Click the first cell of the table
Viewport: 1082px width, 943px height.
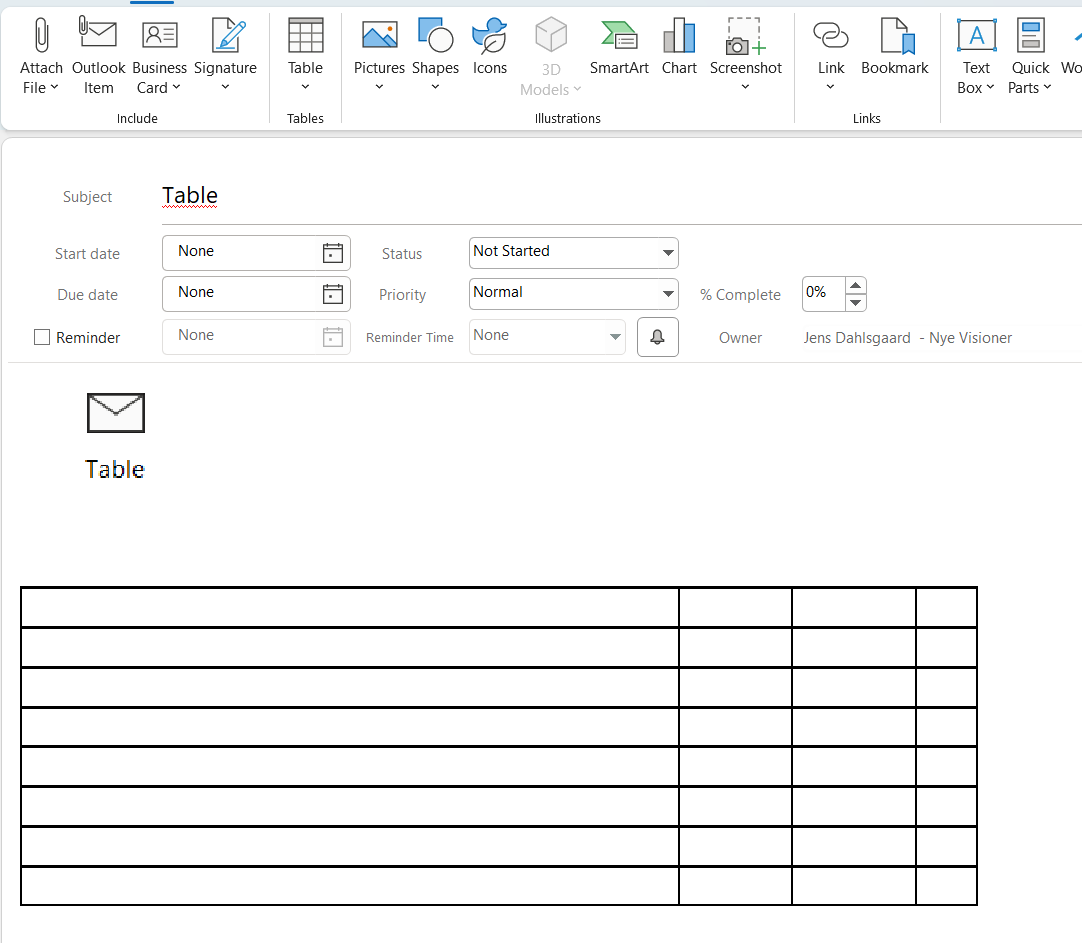click(x=350, y=607)
